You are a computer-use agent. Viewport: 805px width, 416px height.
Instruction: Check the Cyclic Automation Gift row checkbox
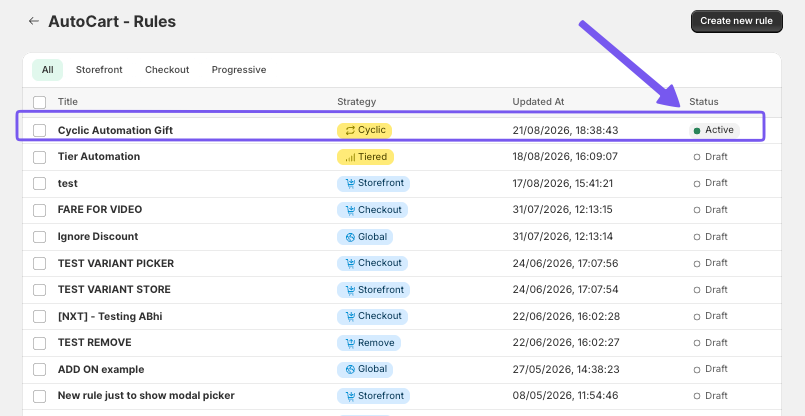click(x=40, y=130)
